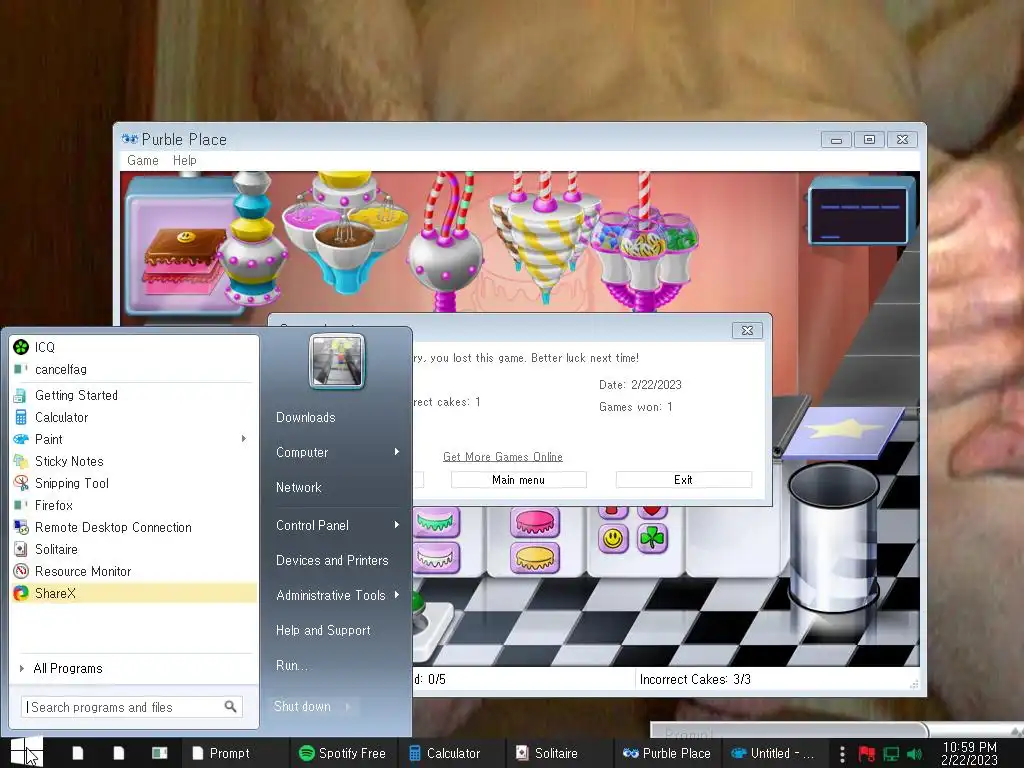1024x768 pixels.
Task: Expand the Control Panel submenu arrow
Action: (x=396, y=525)
